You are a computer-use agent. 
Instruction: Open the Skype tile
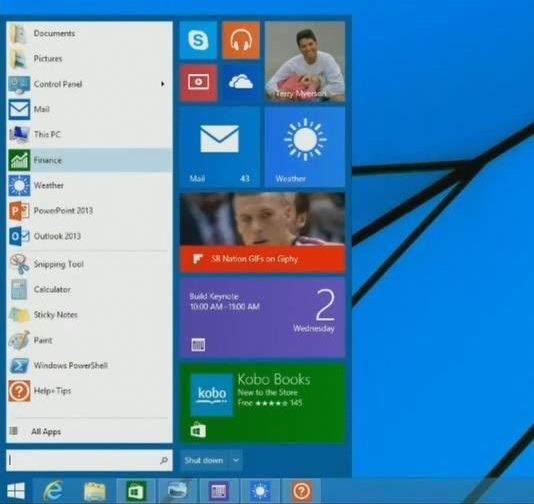[198, 40]
